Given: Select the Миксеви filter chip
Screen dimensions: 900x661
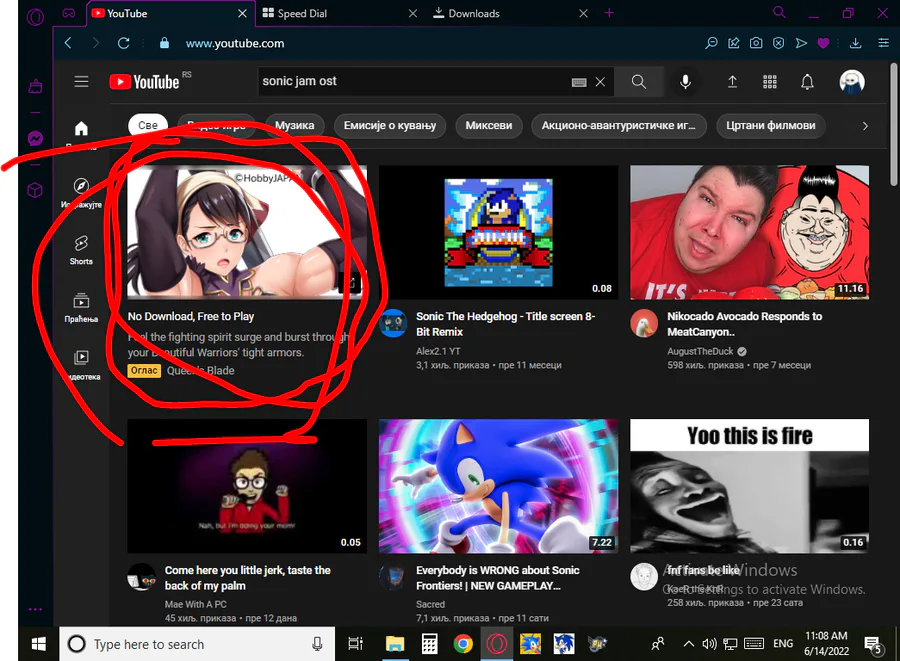Looking at the screenshot, I should [x=488, y=126].
